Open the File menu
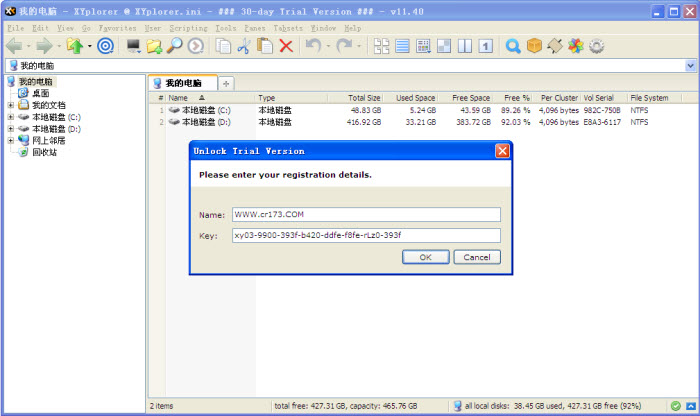 (16, 28)
